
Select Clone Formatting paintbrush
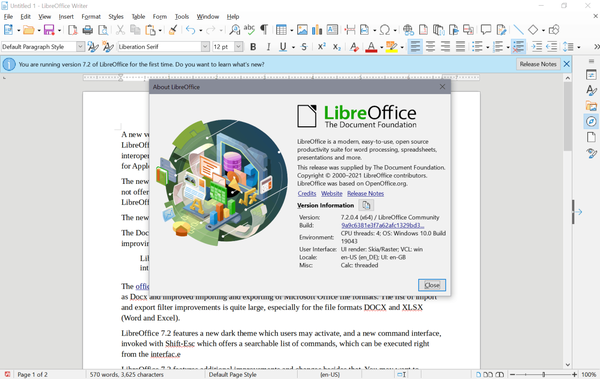click(x=173, y=30)
